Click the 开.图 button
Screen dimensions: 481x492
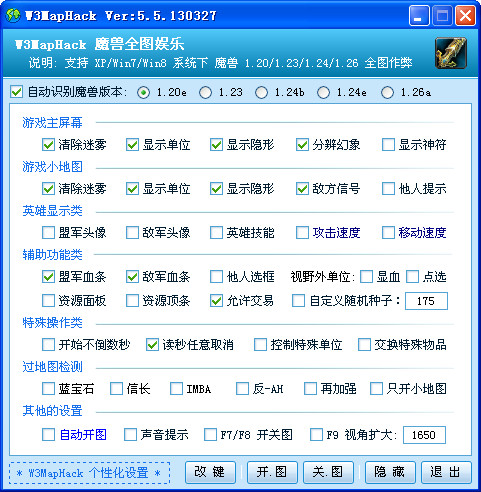coord(272,472)
